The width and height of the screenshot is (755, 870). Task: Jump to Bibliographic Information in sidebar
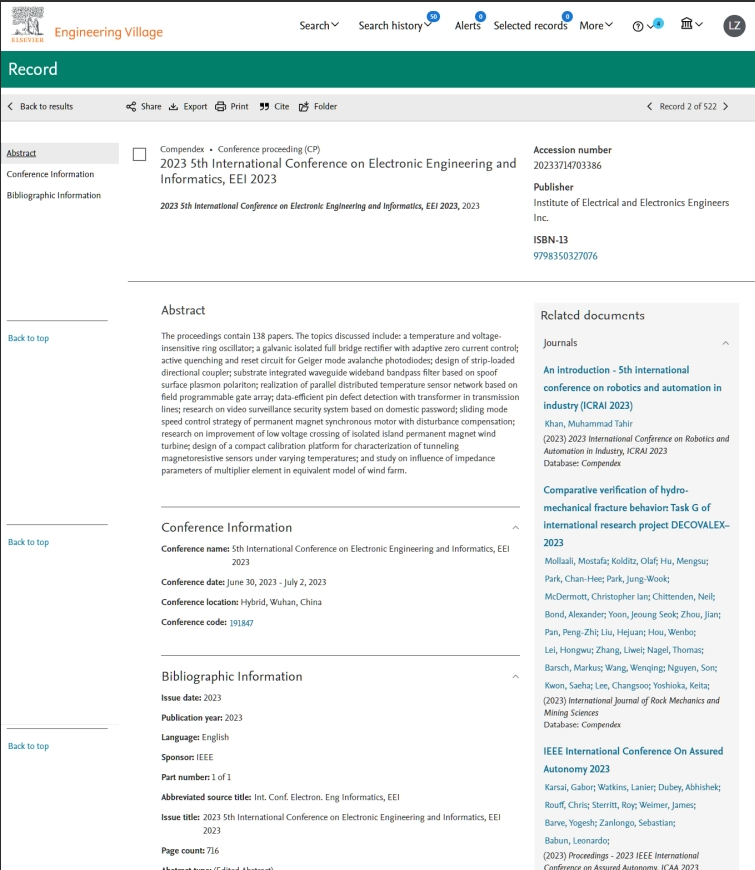point(54,195)
